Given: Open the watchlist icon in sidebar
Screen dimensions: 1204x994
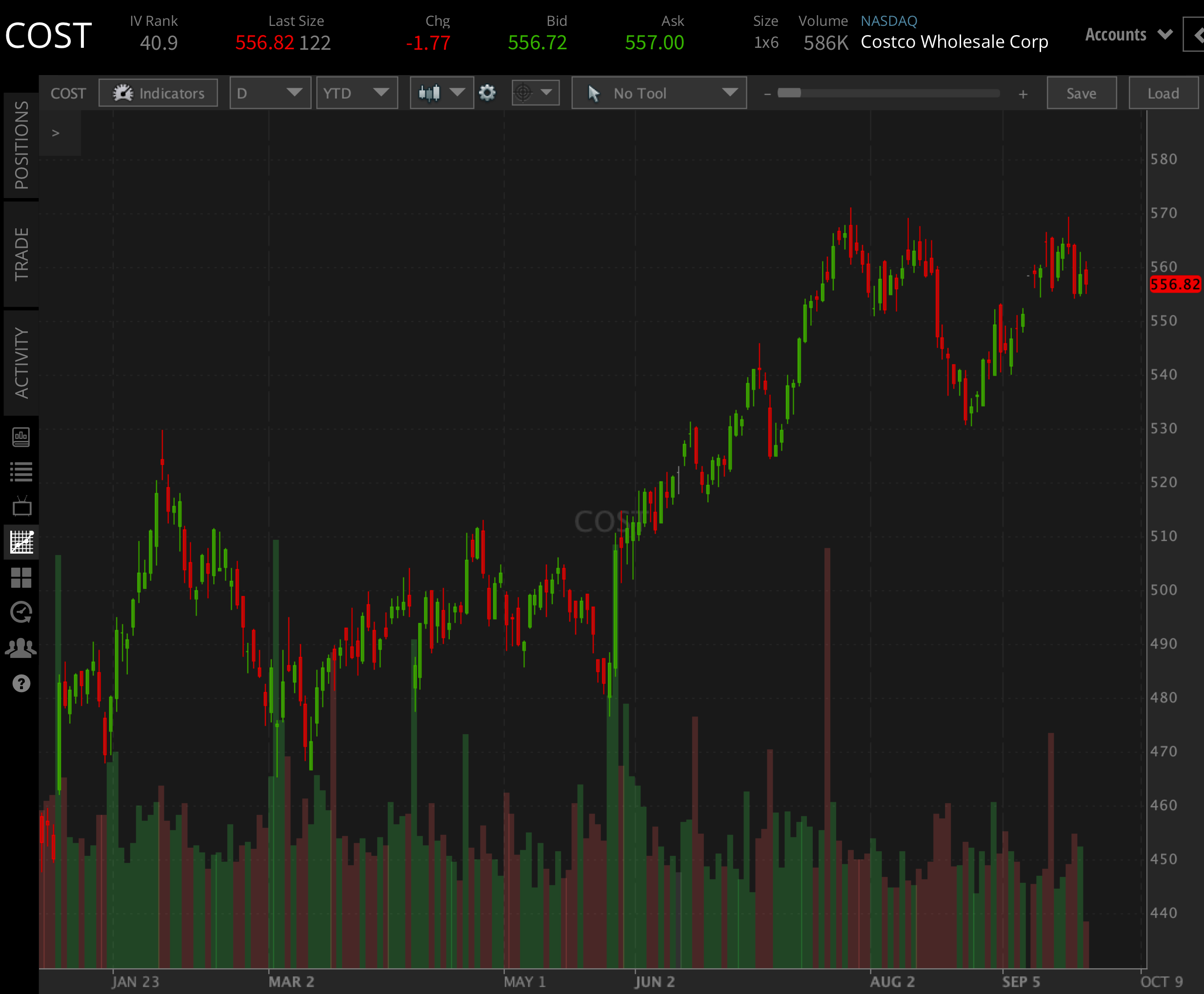Looking at the screenshot, I should tap(21, 472).
